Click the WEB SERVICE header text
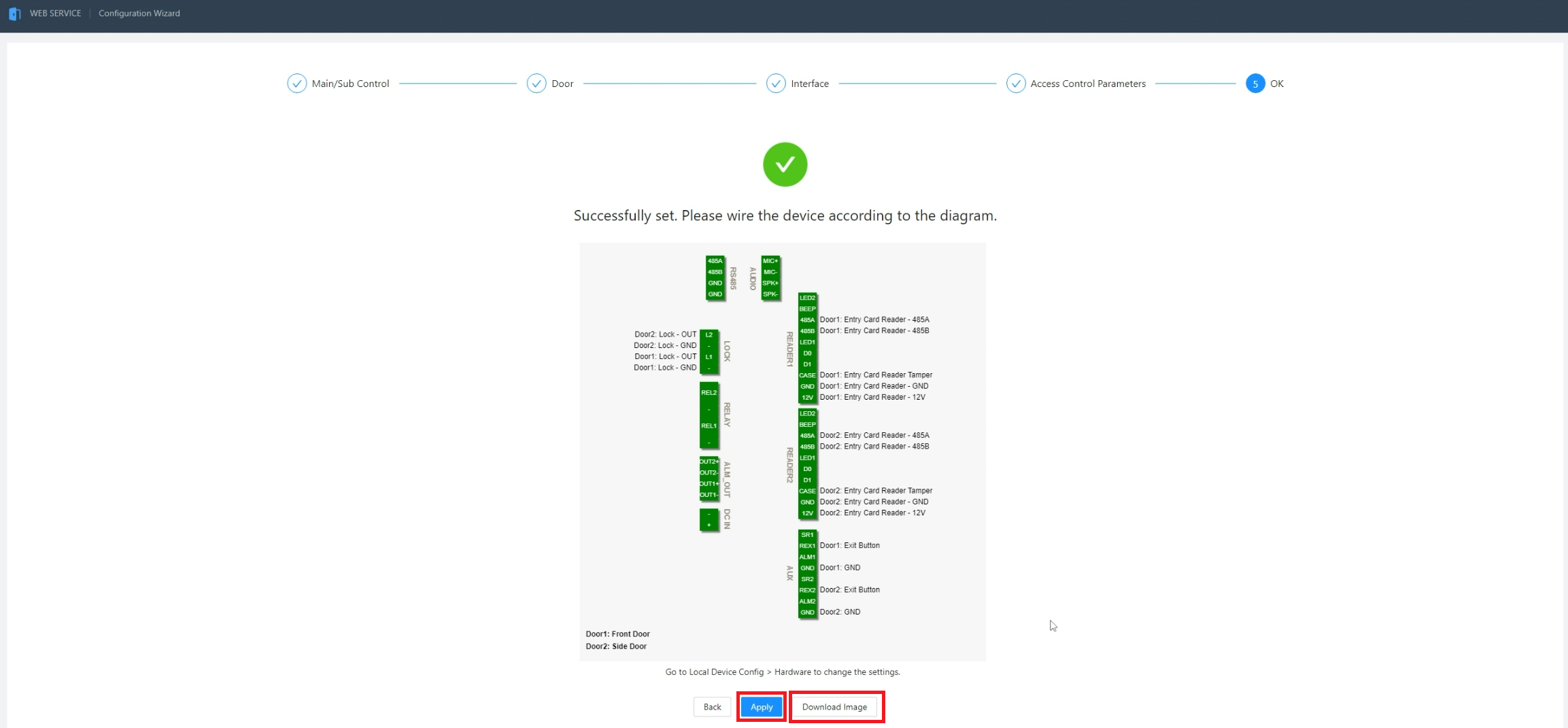This screenshot has height=728, width=1568. point(55,14)
